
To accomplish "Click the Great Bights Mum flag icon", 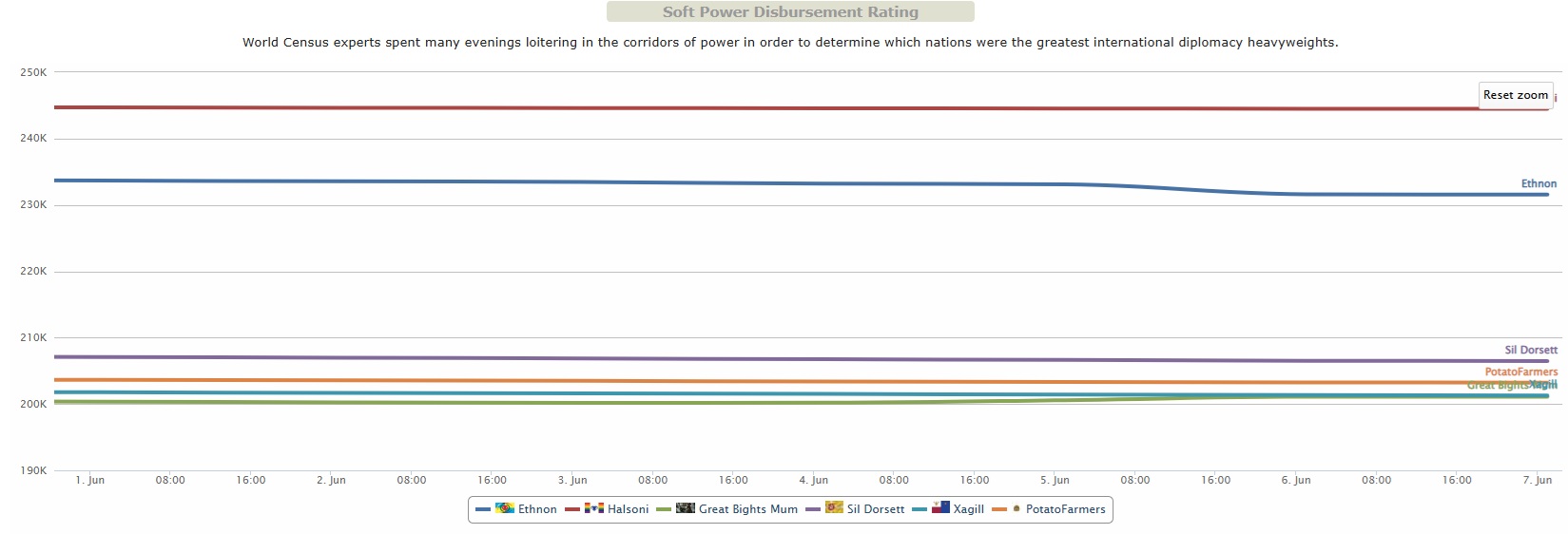I will [x=686, y=508].
